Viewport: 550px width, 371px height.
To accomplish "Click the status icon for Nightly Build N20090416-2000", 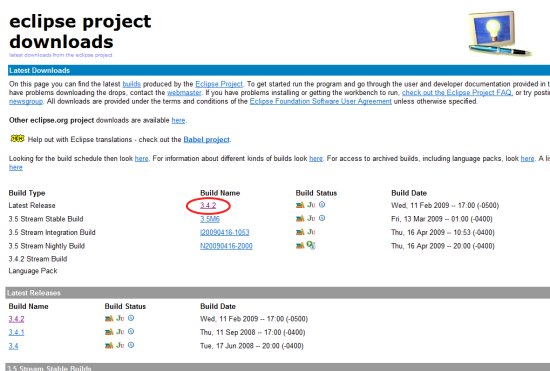I will [x=311, y=245].
